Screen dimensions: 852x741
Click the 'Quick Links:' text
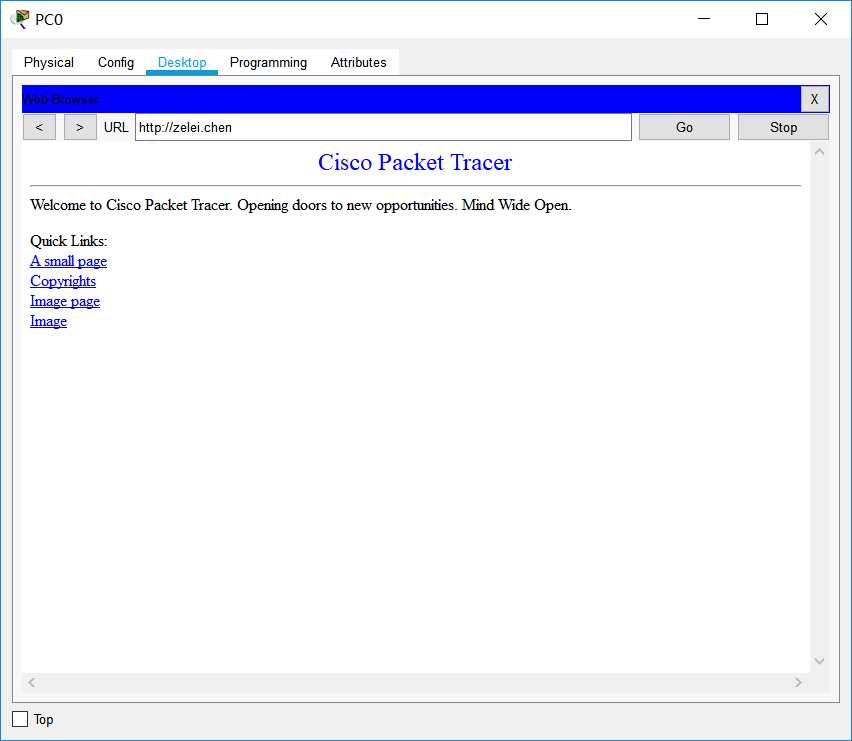[69, 241]
